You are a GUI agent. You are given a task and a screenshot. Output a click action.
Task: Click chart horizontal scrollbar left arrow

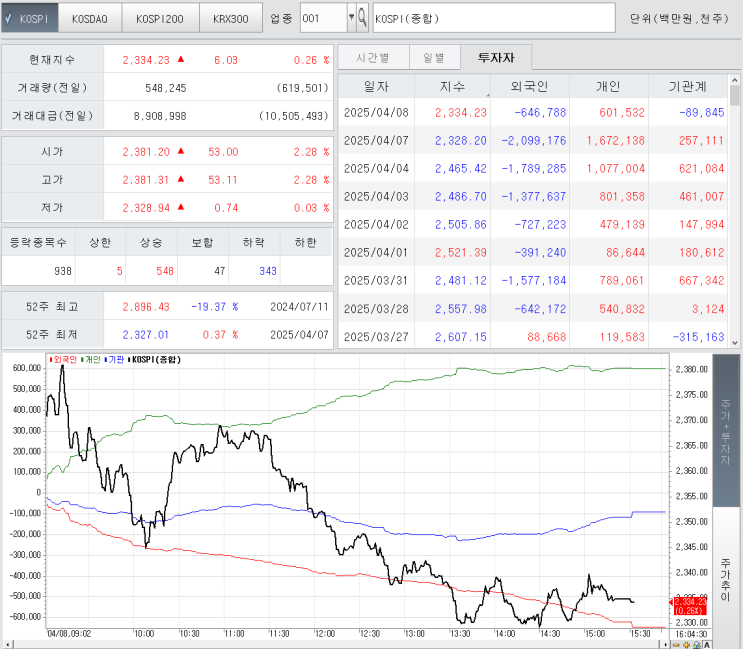(x=6, y=645)
